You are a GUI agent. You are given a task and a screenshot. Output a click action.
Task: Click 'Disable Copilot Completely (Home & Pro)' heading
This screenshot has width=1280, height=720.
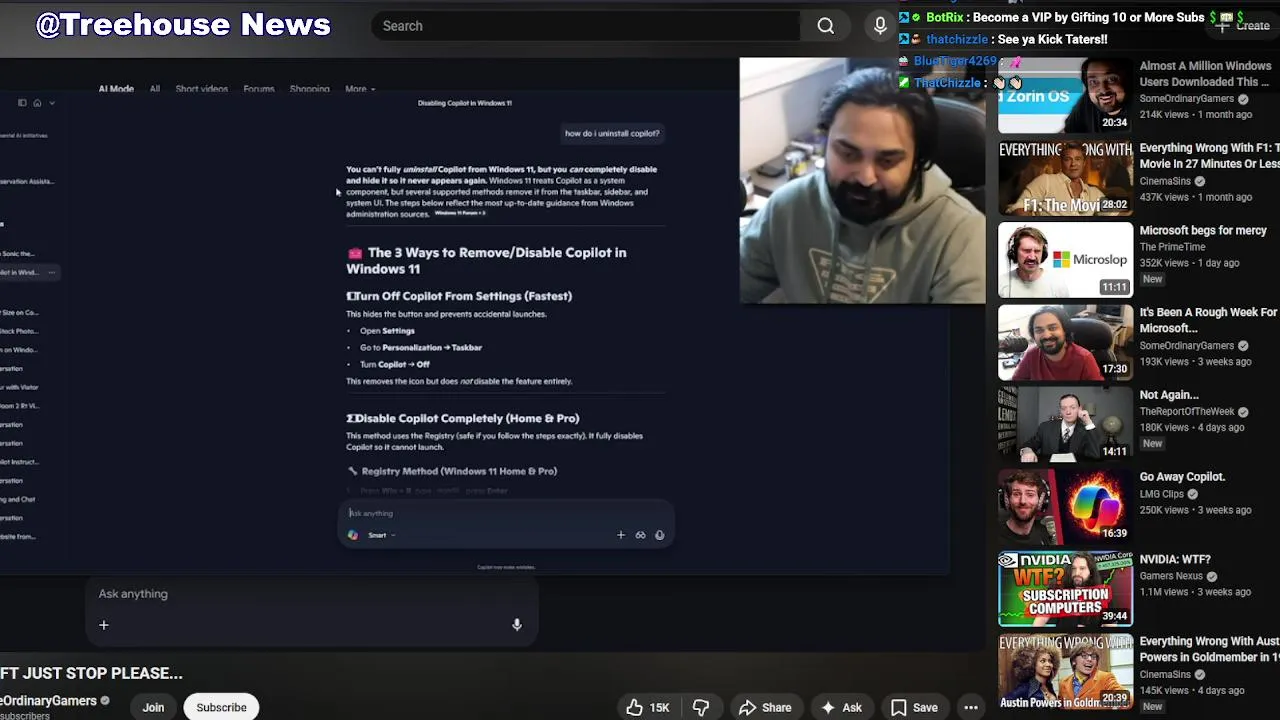click(x=463, y=418)
